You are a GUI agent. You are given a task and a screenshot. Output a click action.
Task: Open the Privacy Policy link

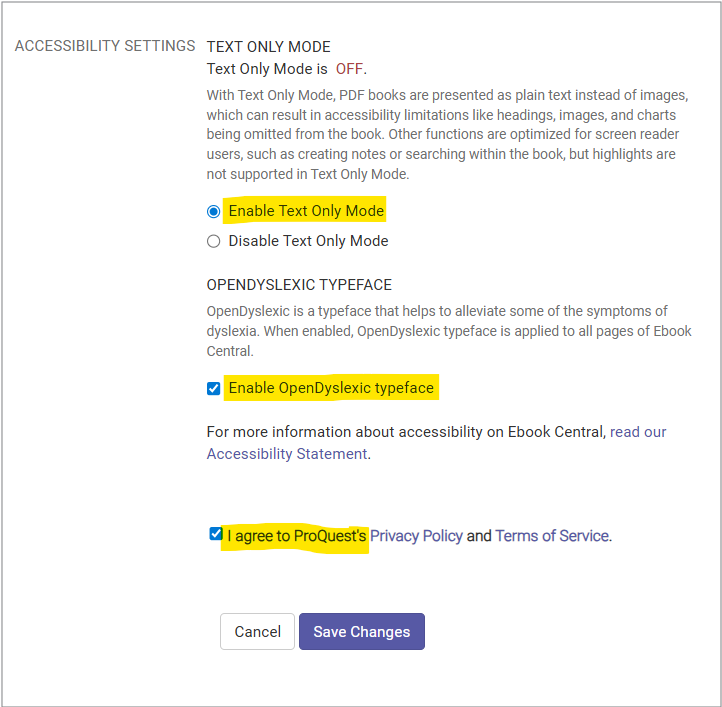(x=416, y=536)
